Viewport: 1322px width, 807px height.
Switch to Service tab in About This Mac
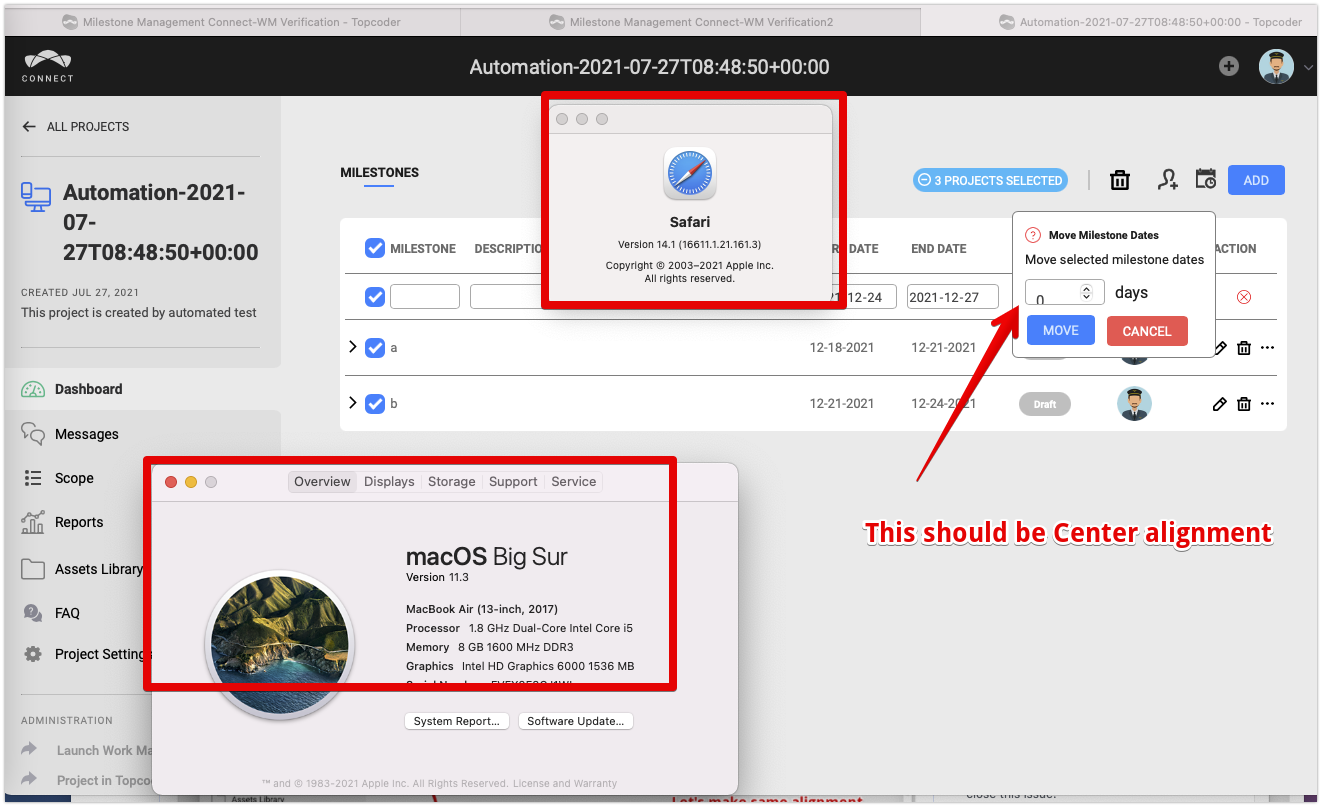(x=574, y=482)
